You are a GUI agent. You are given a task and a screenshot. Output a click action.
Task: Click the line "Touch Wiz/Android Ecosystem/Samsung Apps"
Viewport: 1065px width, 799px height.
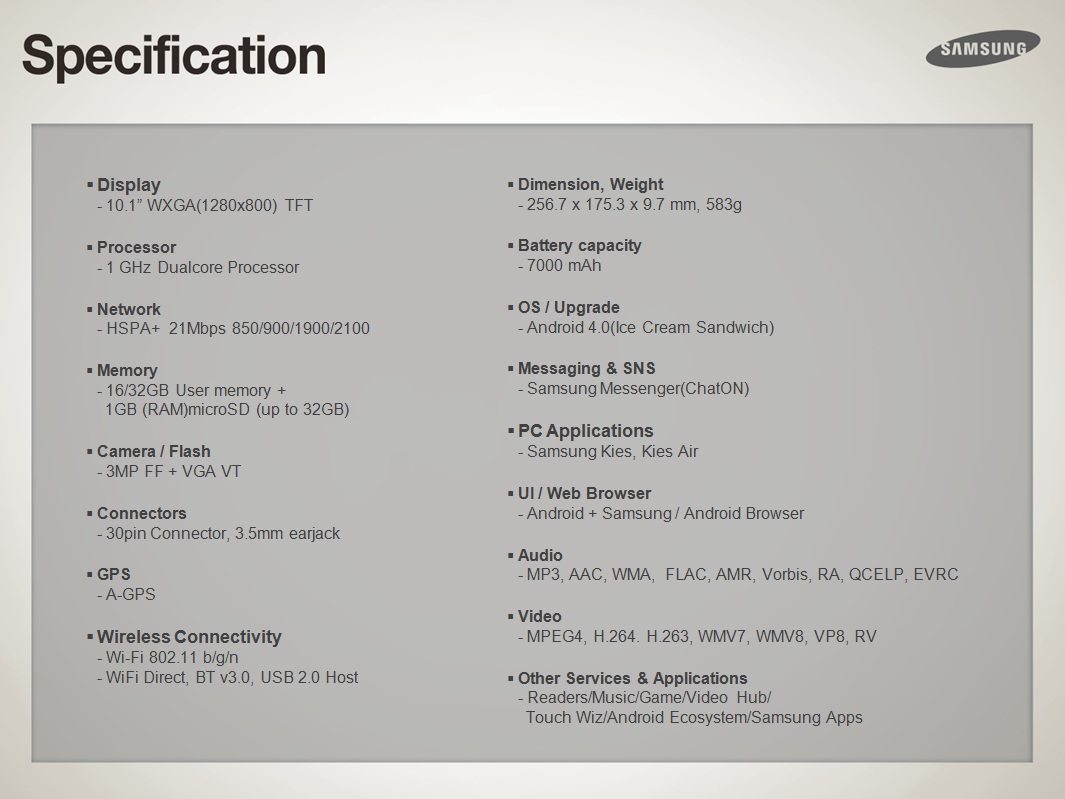point(694,717)
